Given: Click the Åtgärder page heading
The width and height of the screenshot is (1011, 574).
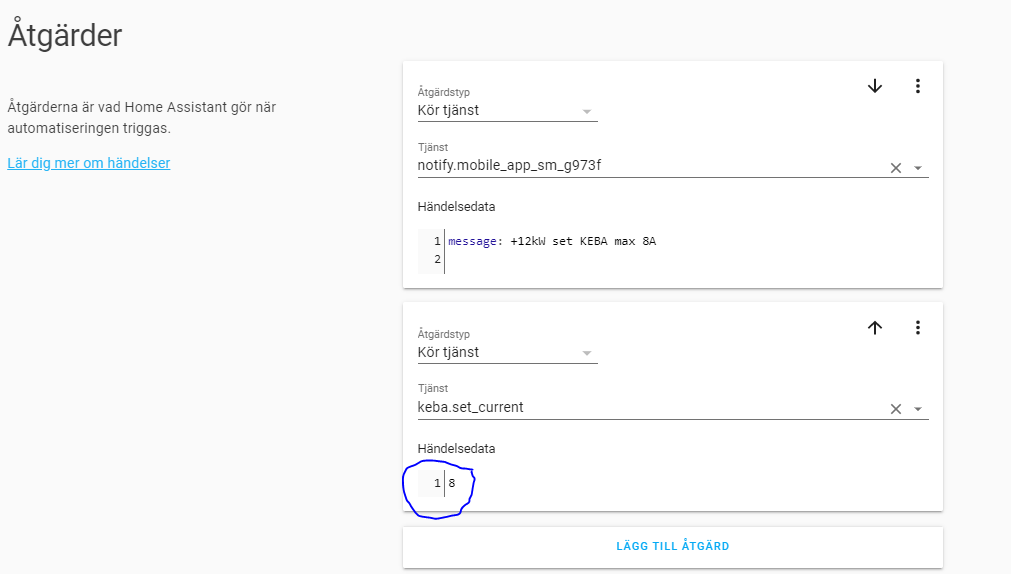Looking at the screenshot, I should (x=65, y=36).
